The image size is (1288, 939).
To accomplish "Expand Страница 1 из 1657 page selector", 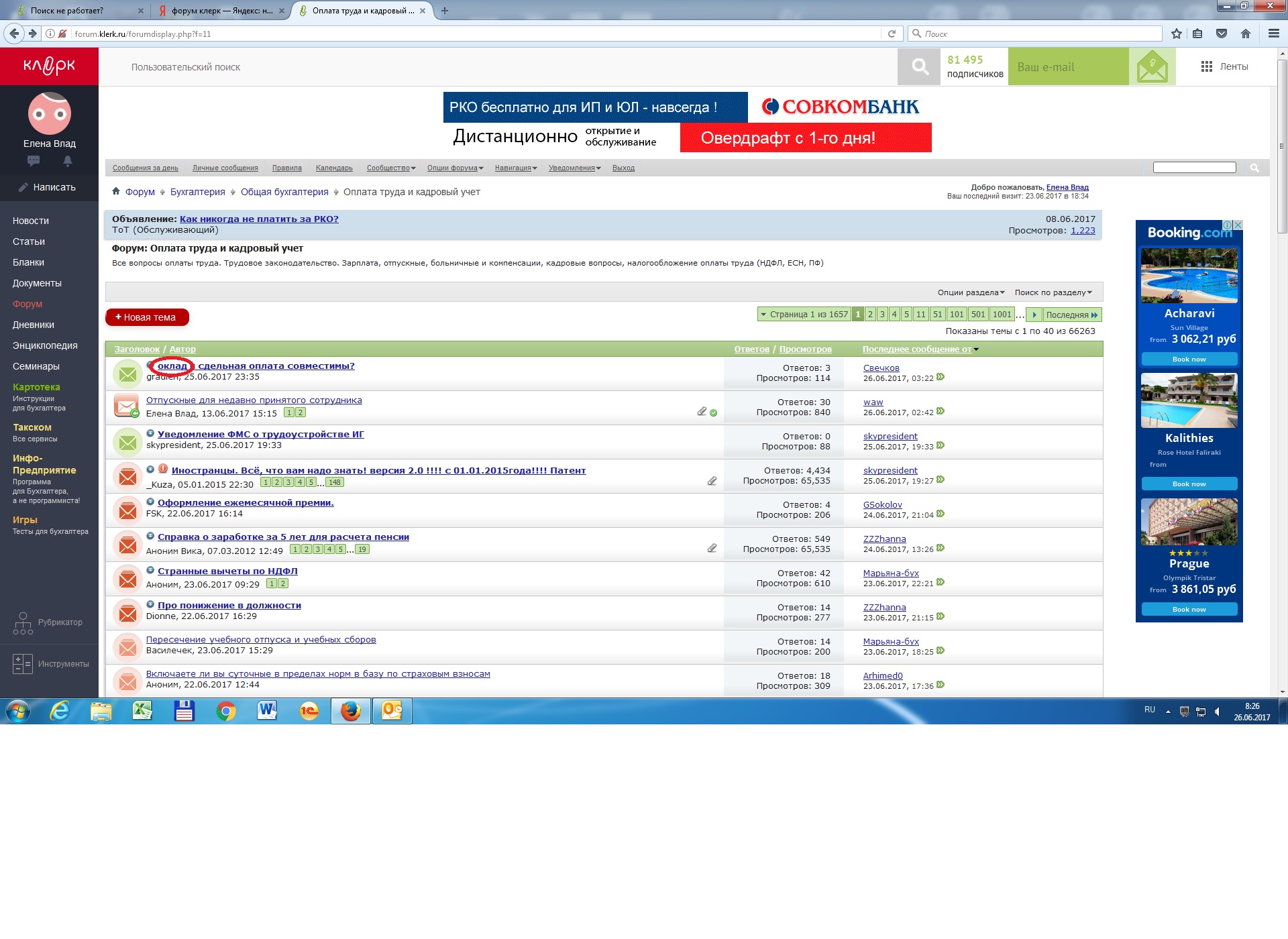I will (x=804, y=315).
